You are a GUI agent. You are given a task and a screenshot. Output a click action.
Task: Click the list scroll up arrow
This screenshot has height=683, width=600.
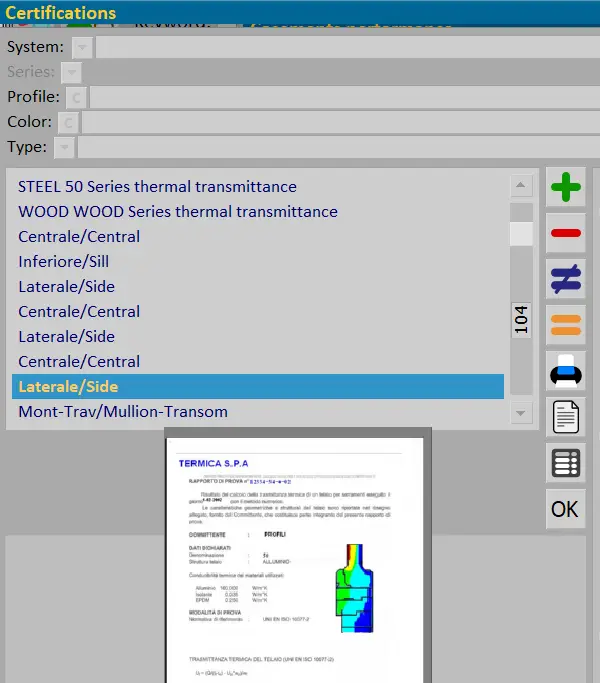521,186
